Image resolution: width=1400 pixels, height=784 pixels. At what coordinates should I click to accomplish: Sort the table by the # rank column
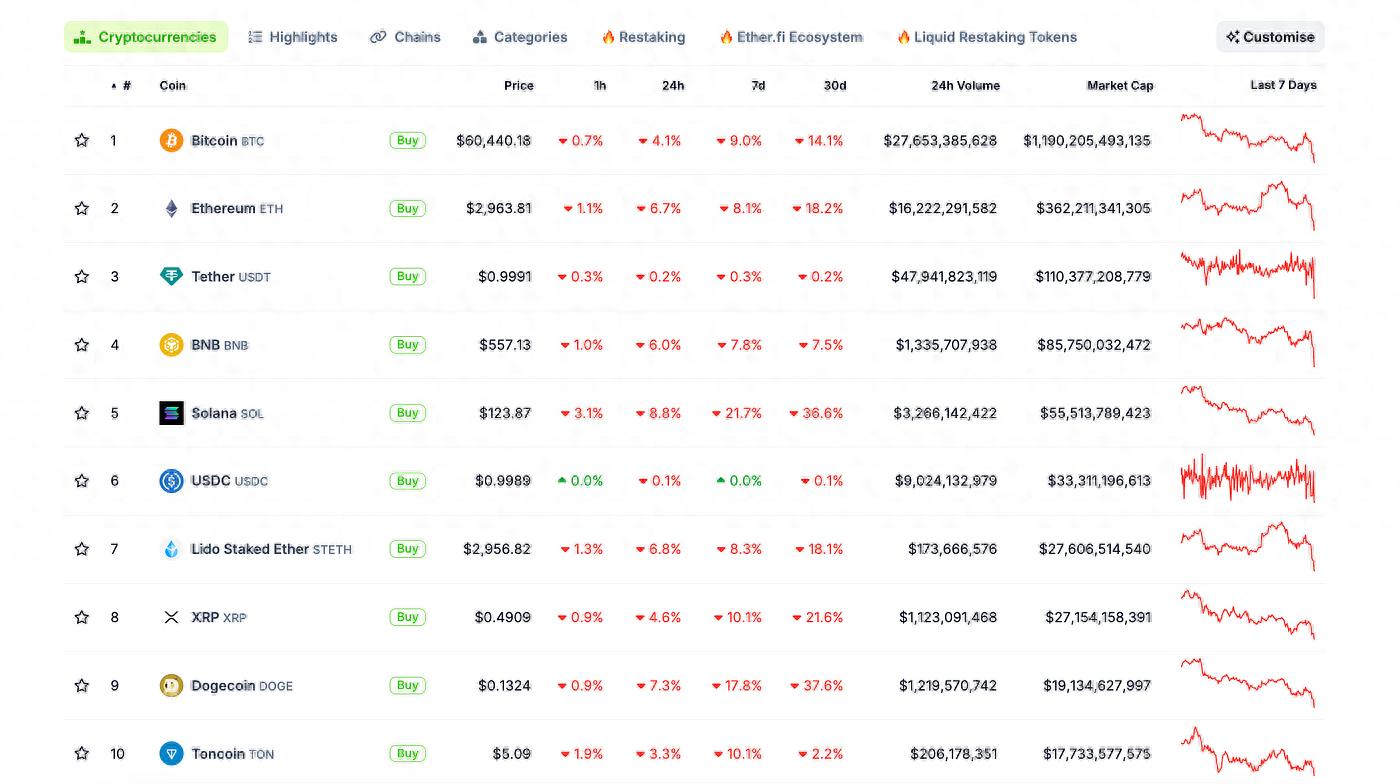(x=125, y=86)
